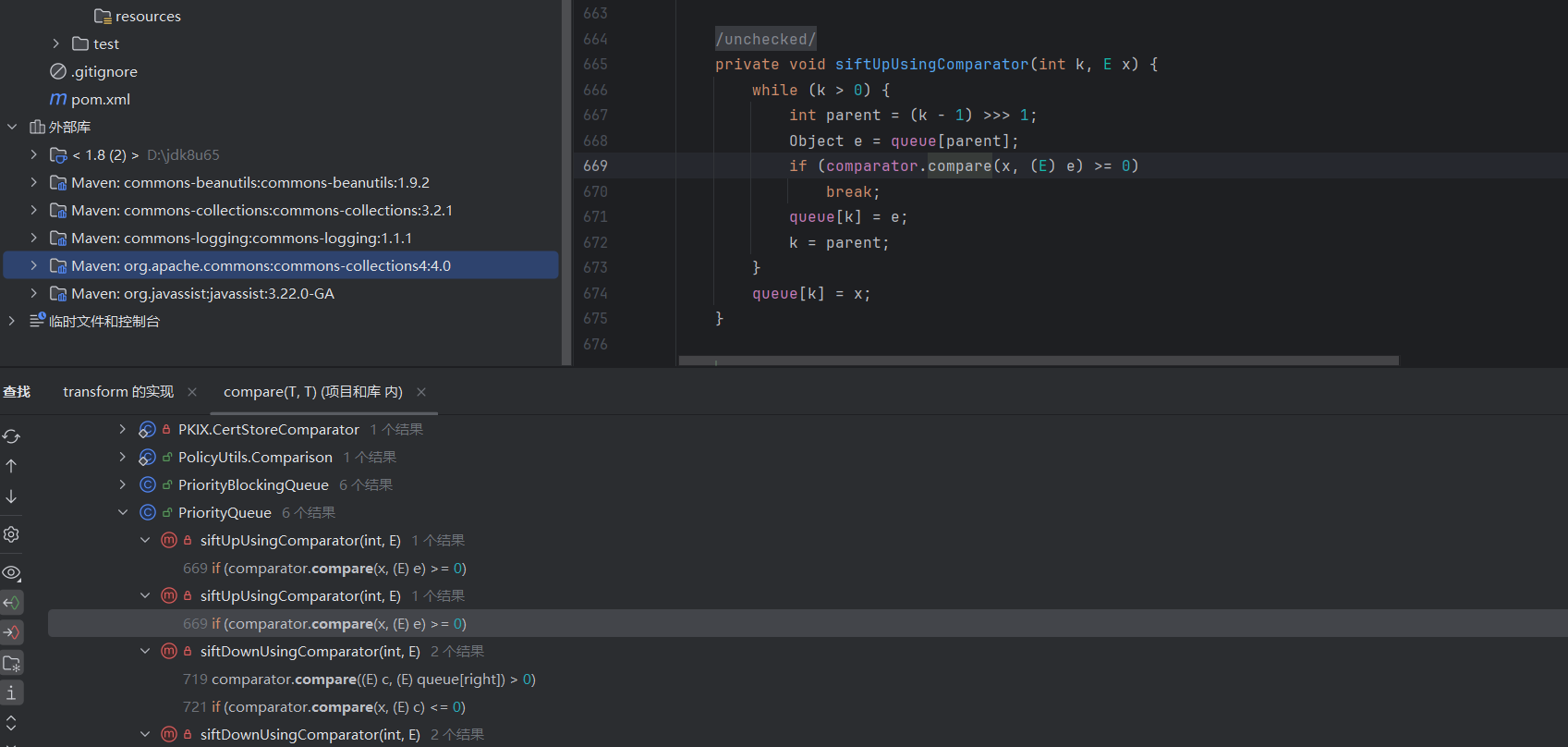Close the 'transform 的实现' tab

click(192, 392)
